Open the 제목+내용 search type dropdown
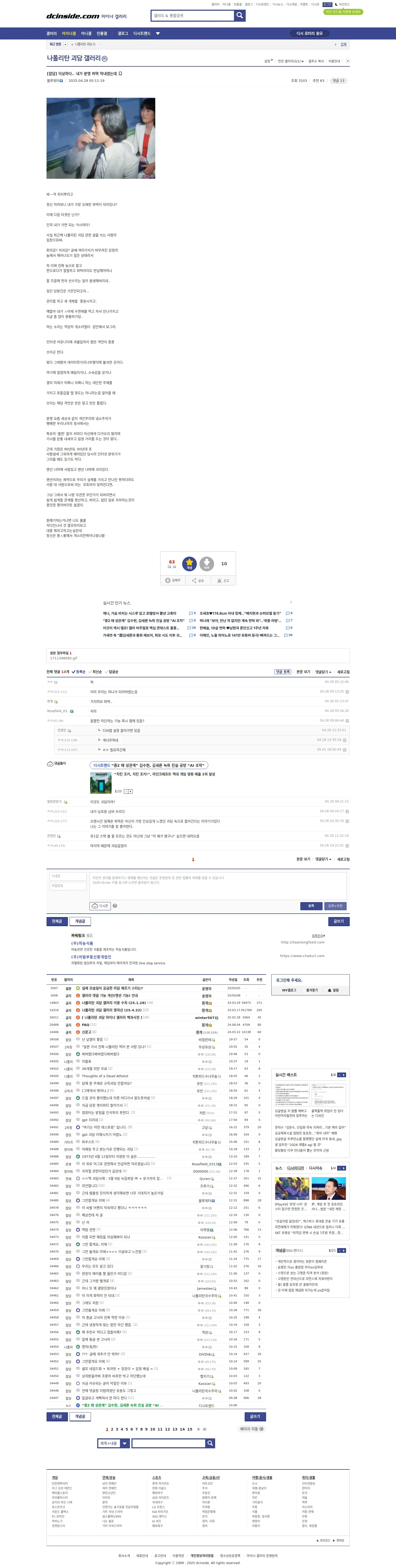396x1568 pixels. (x=113, y=1443)
